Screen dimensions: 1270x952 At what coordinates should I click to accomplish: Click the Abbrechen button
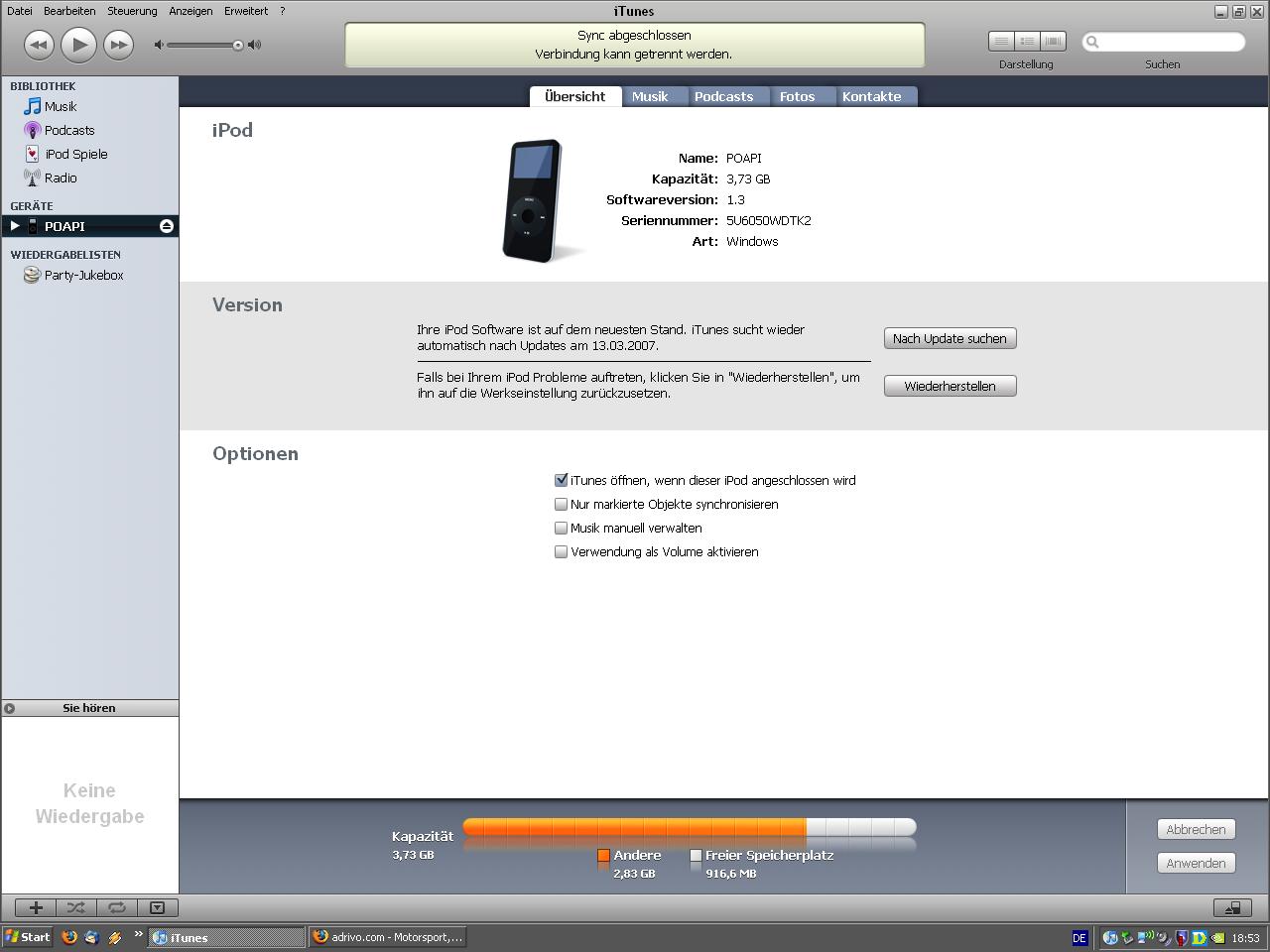[x=1196, y=829]
